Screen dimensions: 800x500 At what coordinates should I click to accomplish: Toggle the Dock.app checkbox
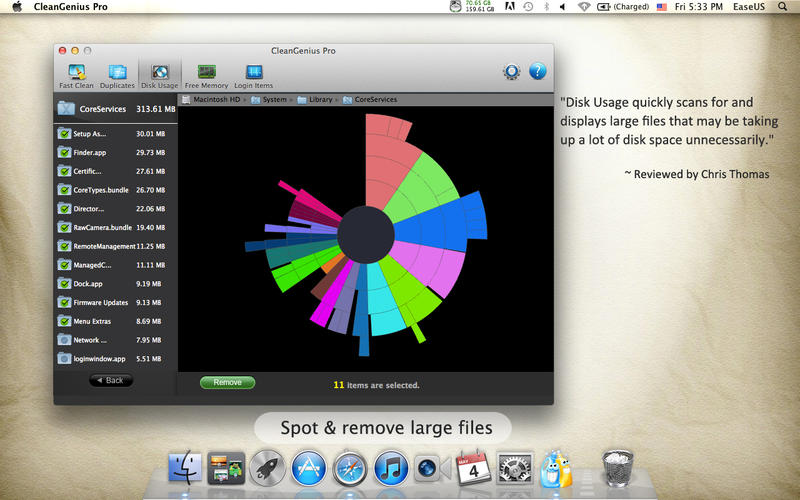(64, 284)
